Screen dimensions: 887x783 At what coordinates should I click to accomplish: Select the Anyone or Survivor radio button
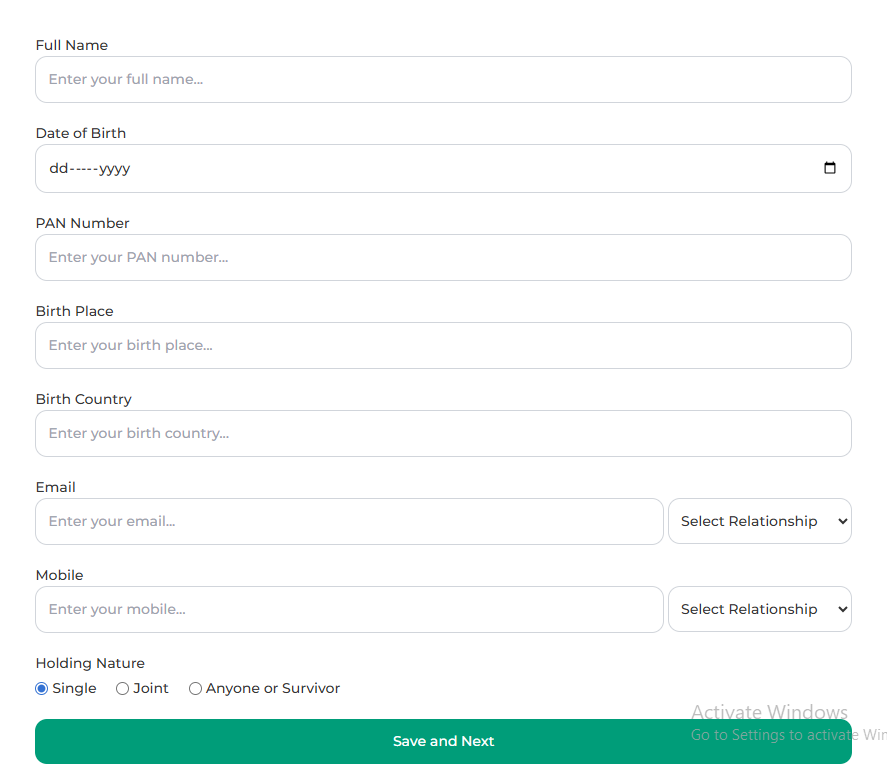coord(196,689)
